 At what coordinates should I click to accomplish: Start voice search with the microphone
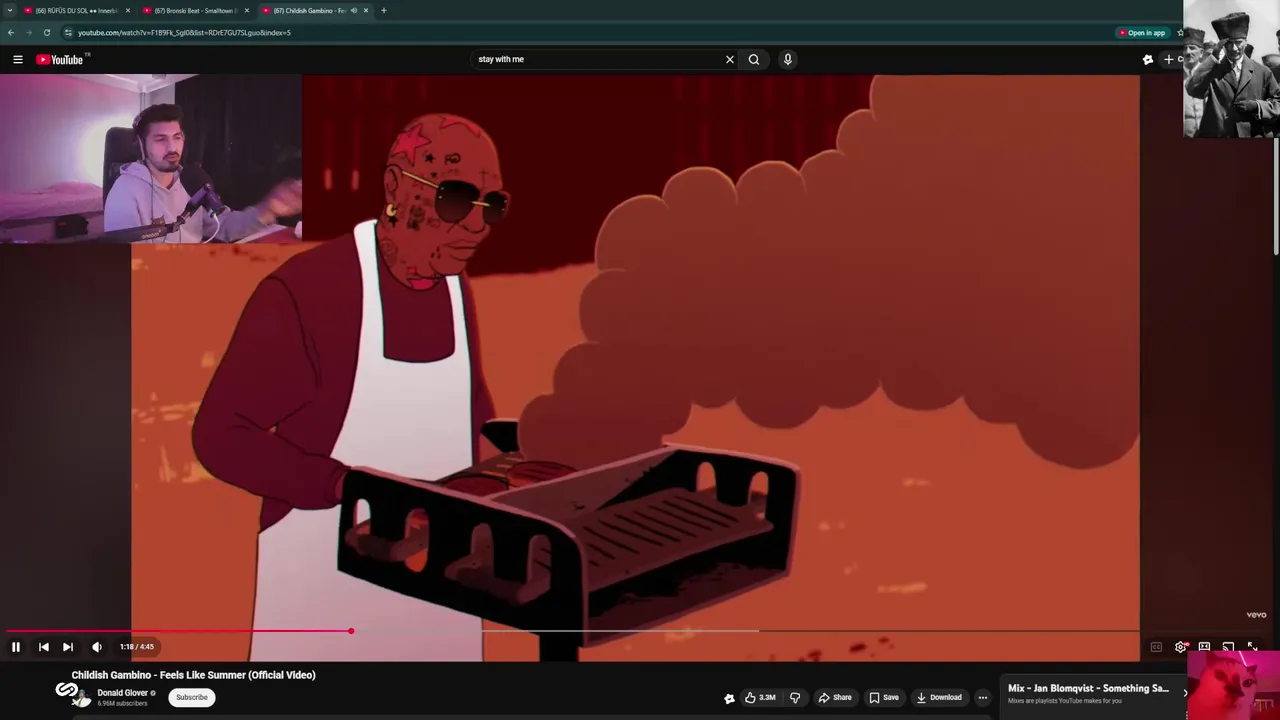point(788,59)
